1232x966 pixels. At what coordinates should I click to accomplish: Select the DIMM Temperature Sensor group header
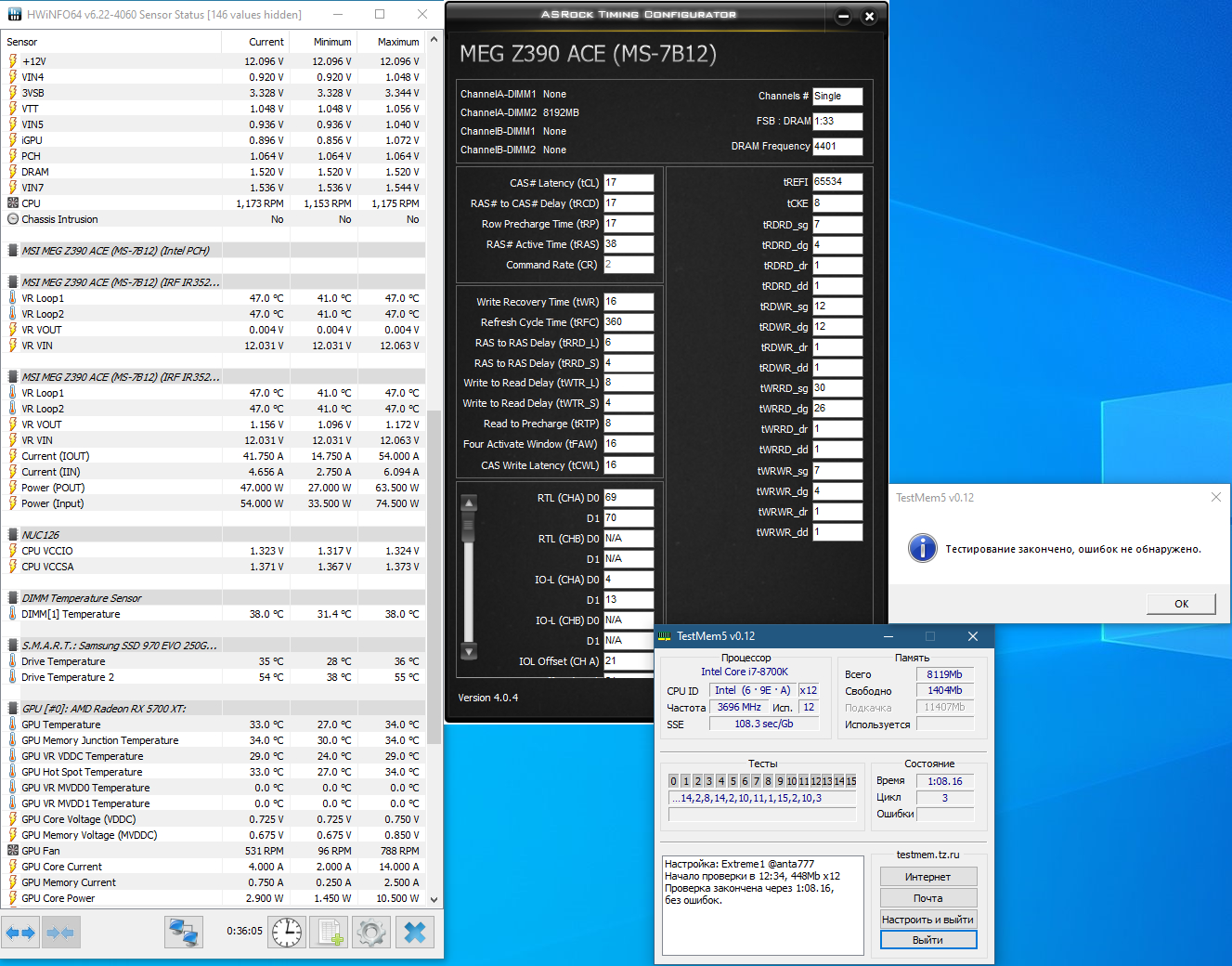tap(214, 598)
